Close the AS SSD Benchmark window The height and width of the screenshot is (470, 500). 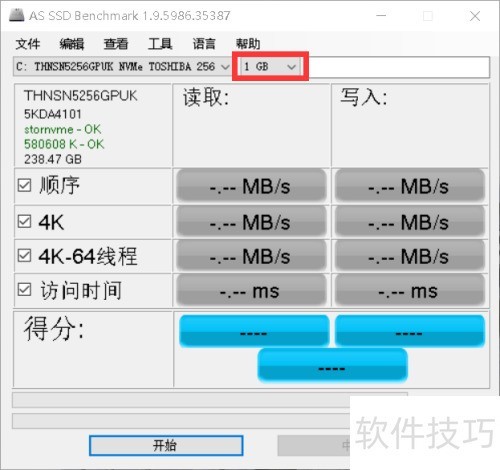point(475,16)
